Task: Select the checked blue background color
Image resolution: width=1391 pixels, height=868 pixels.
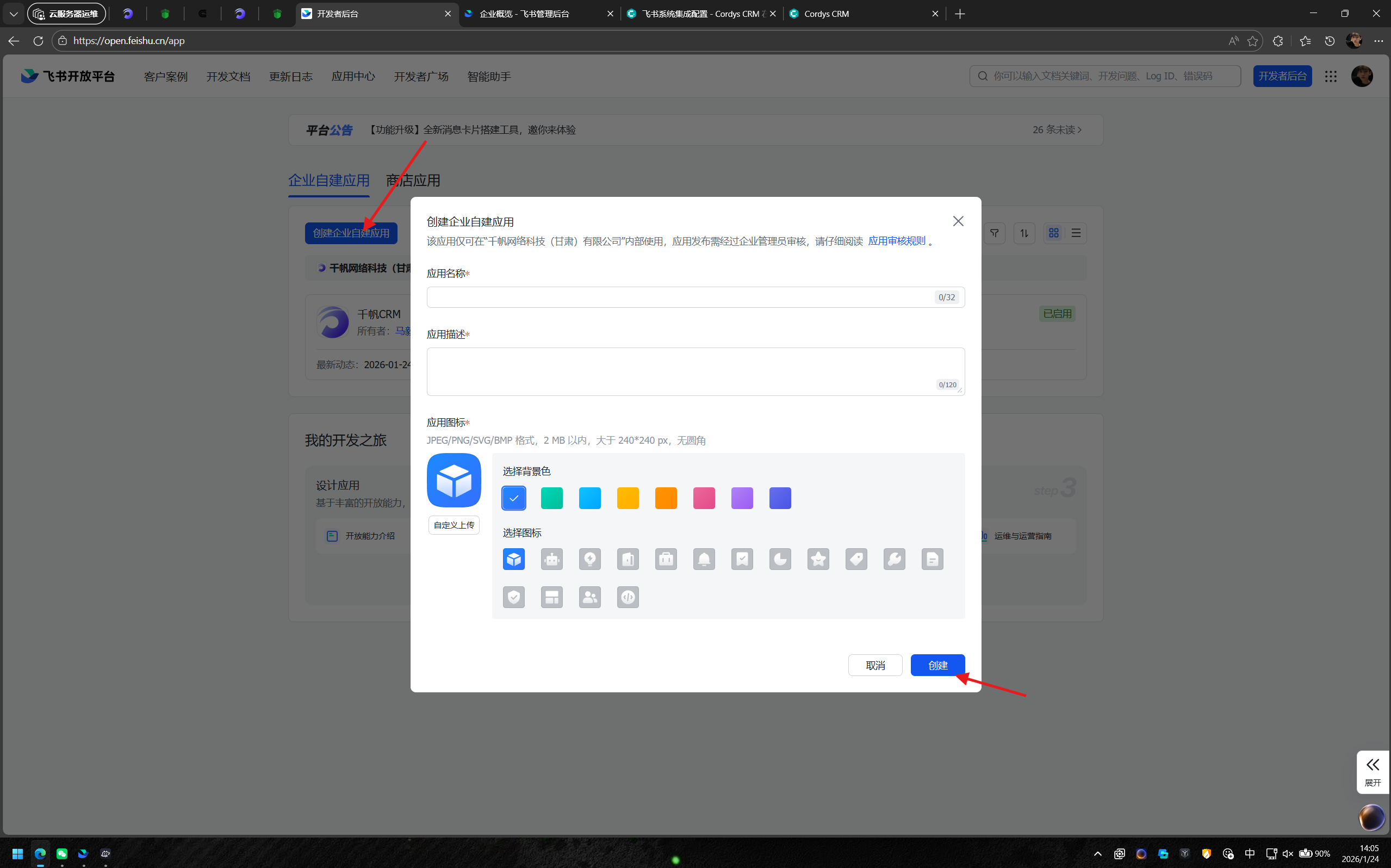Action: pyautogui.click(x=513, y=498)
